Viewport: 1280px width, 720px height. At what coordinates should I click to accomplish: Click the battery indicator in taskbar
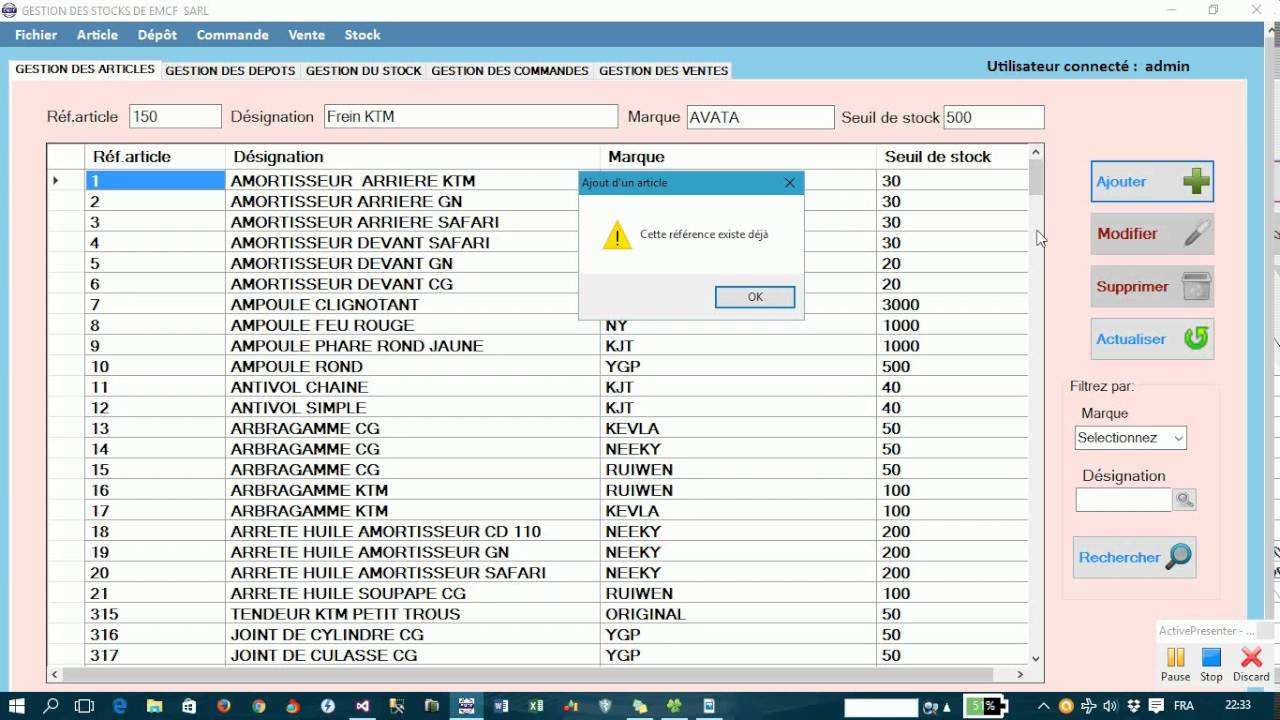(x=986, y=706)
